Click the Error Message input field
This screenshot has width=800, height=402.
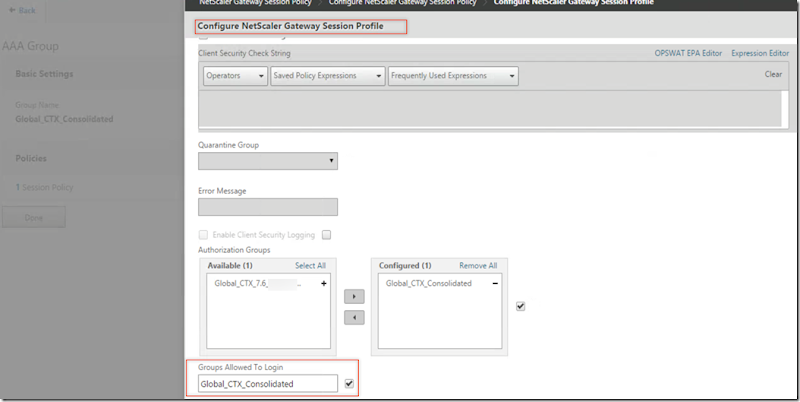268,207
